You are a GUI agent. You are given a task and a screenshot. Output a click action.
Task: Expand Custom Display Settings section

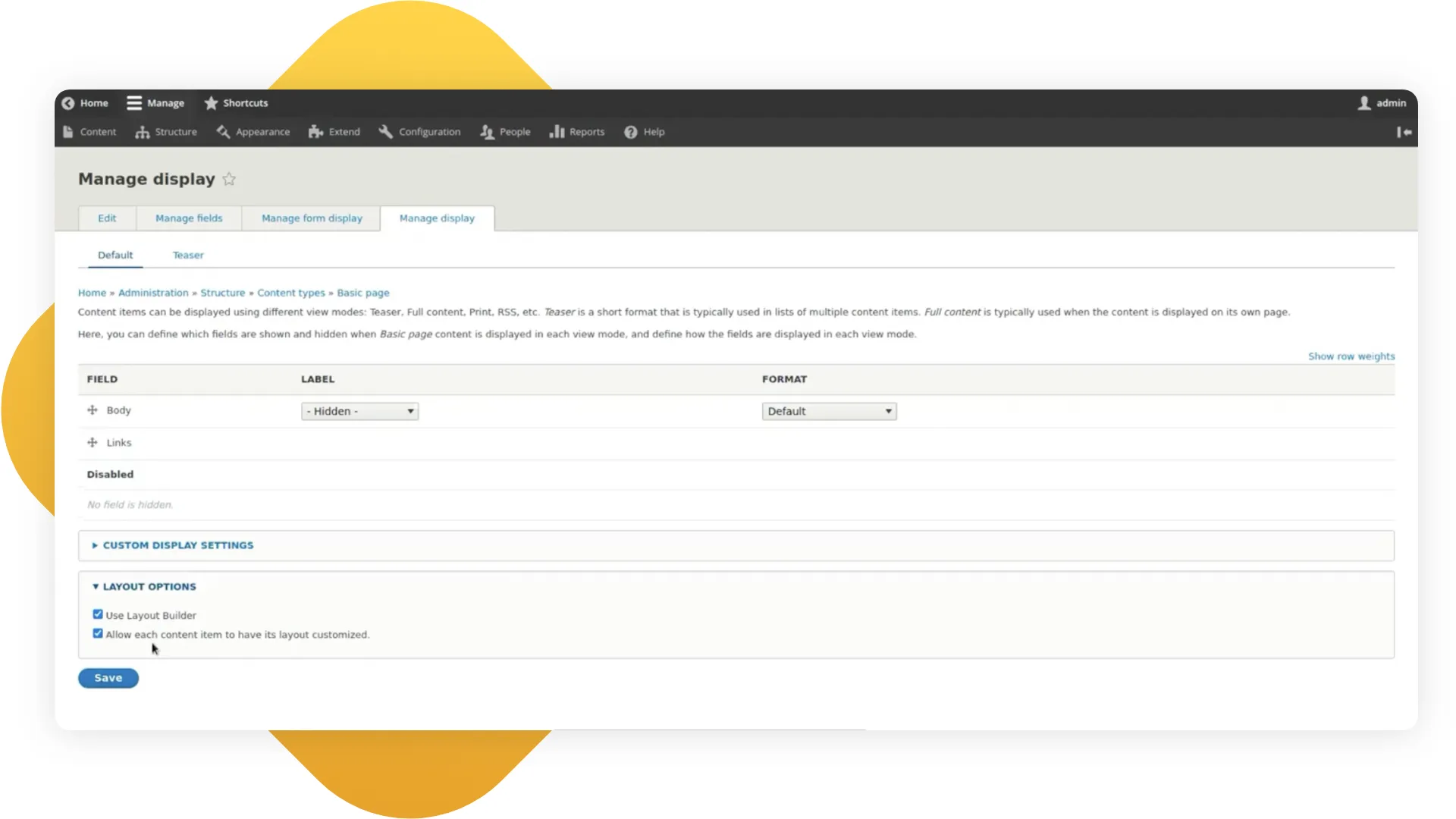[x=178, y=545]
